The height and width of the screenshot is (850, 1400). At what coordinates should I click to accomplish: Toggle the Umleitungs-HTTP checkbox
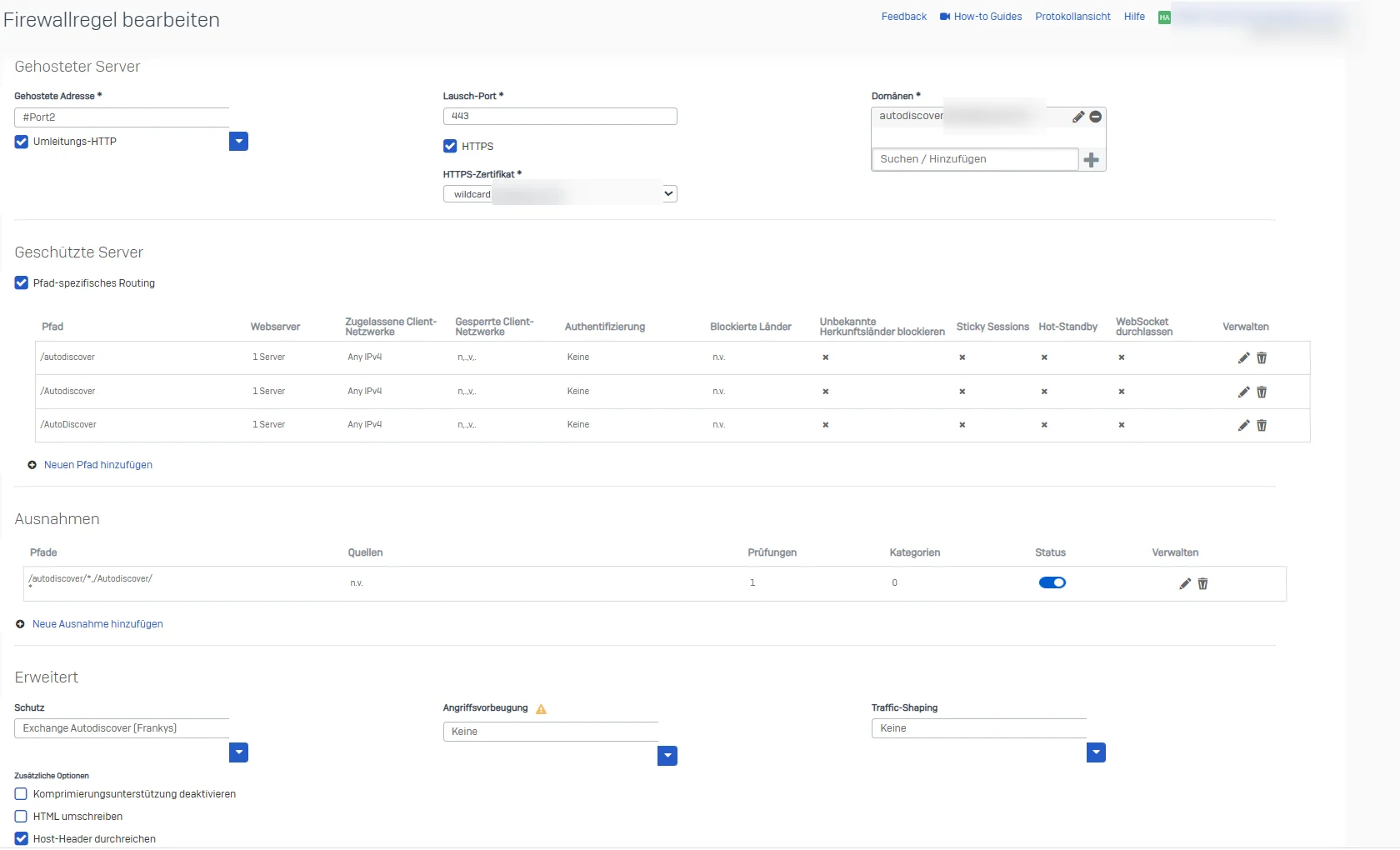(x=22, y=142)
